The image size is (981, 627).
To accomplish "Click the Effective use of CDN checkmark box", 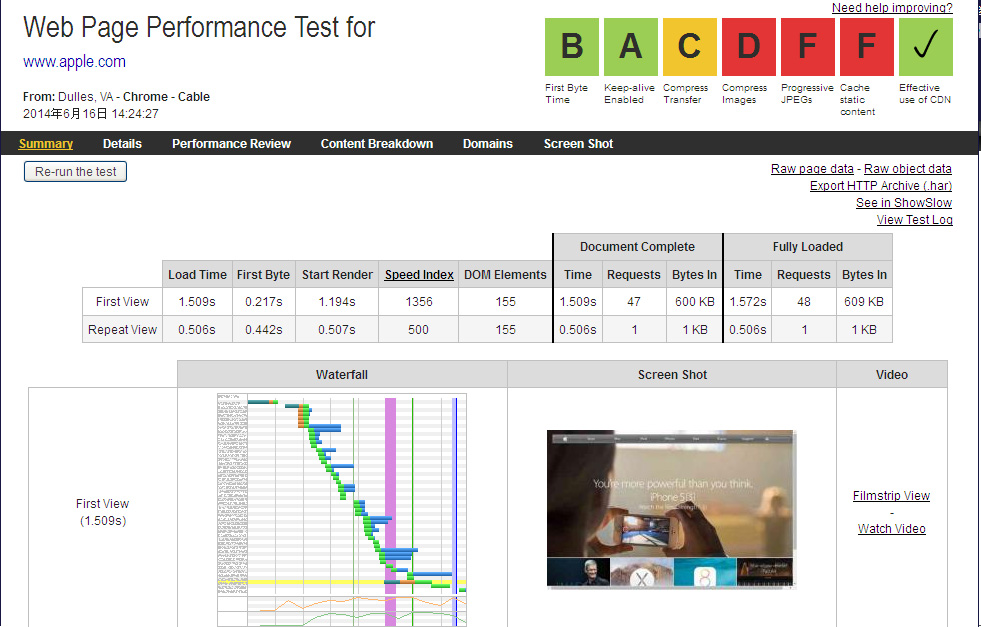I will click(926, 46).
